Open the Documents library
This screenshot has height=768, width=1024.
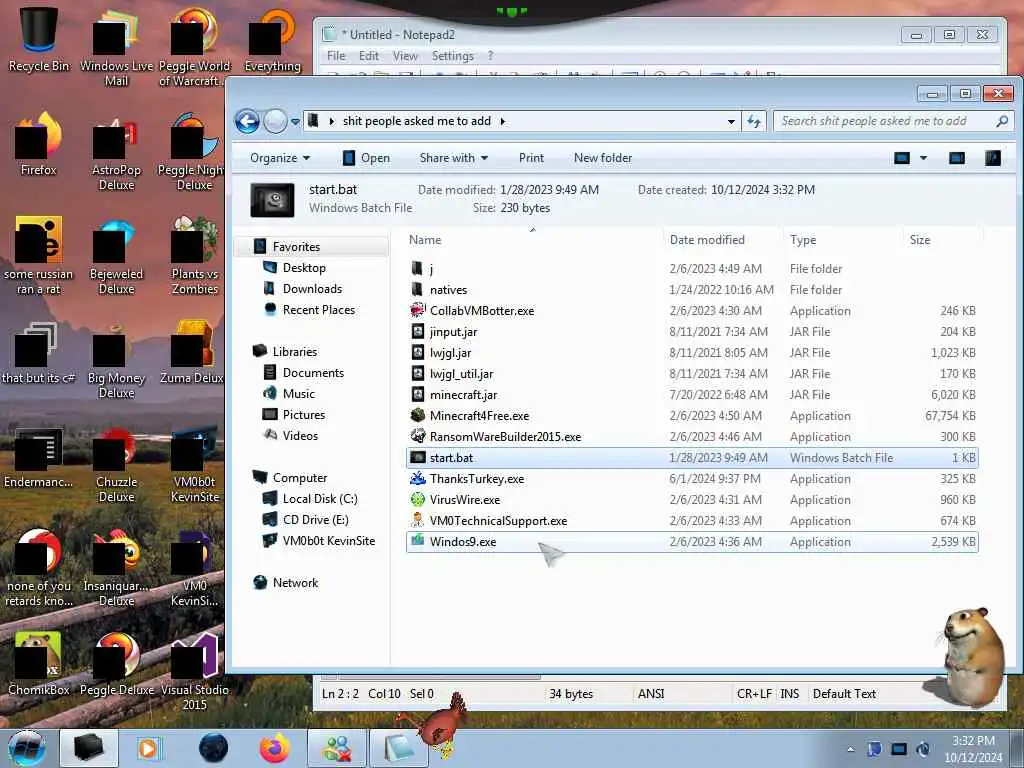(313, 372)
